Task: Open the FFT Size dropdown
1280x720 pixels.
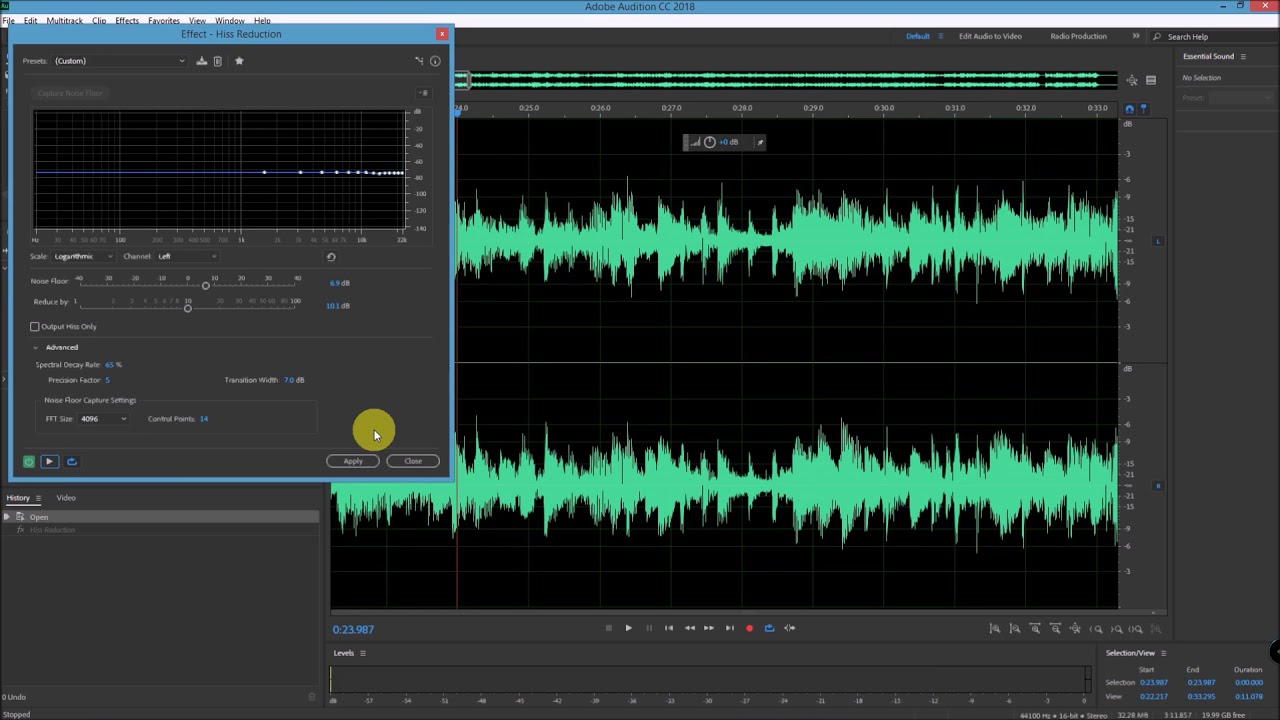Action: (103, 419)
